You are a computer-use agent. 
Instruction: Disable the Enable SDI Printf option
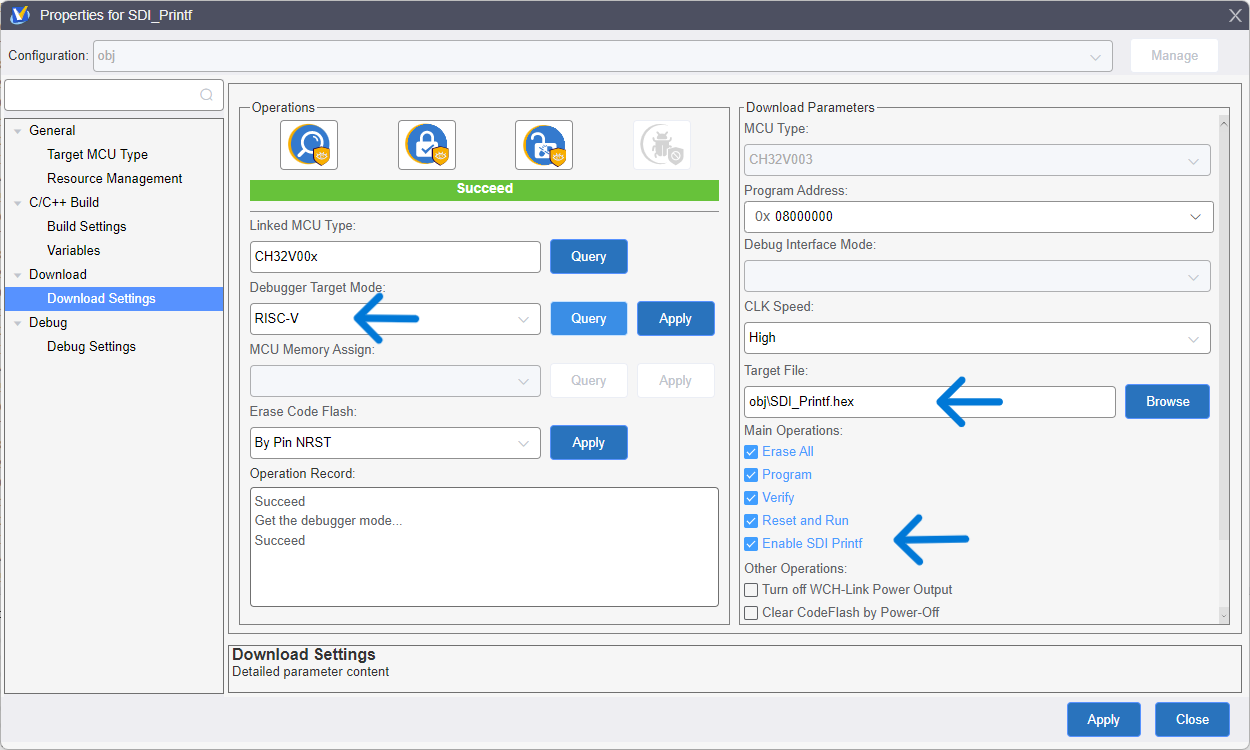[x=752, y=544]
